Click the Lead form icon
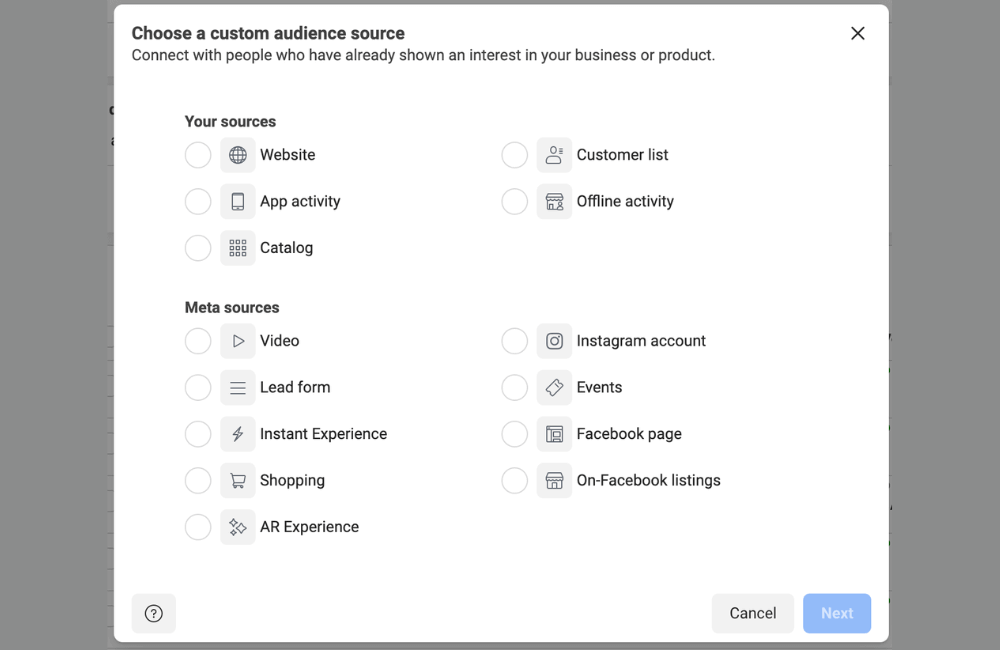 (x=237, y=387)
